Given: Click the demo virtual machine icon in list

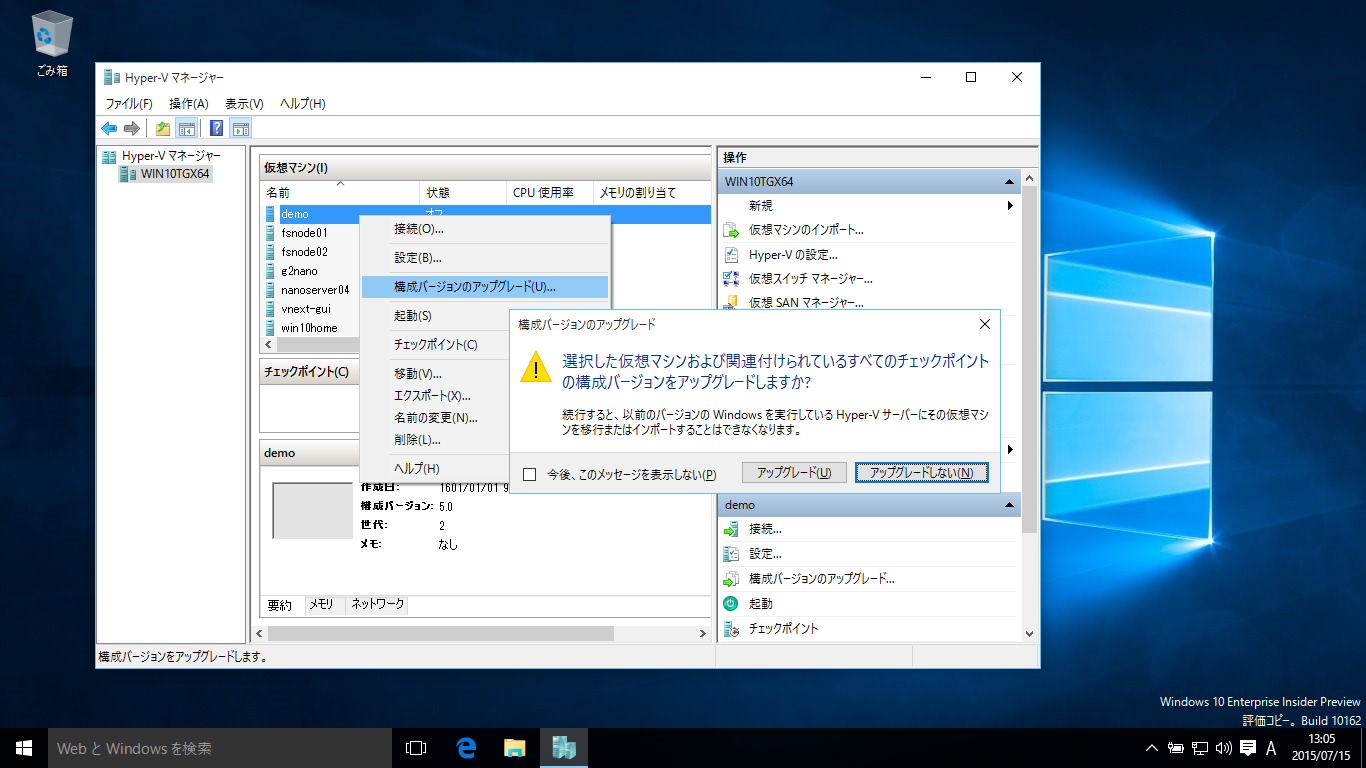Looking at the screenshot, I should pyautogui.click(x=271, y=214).
